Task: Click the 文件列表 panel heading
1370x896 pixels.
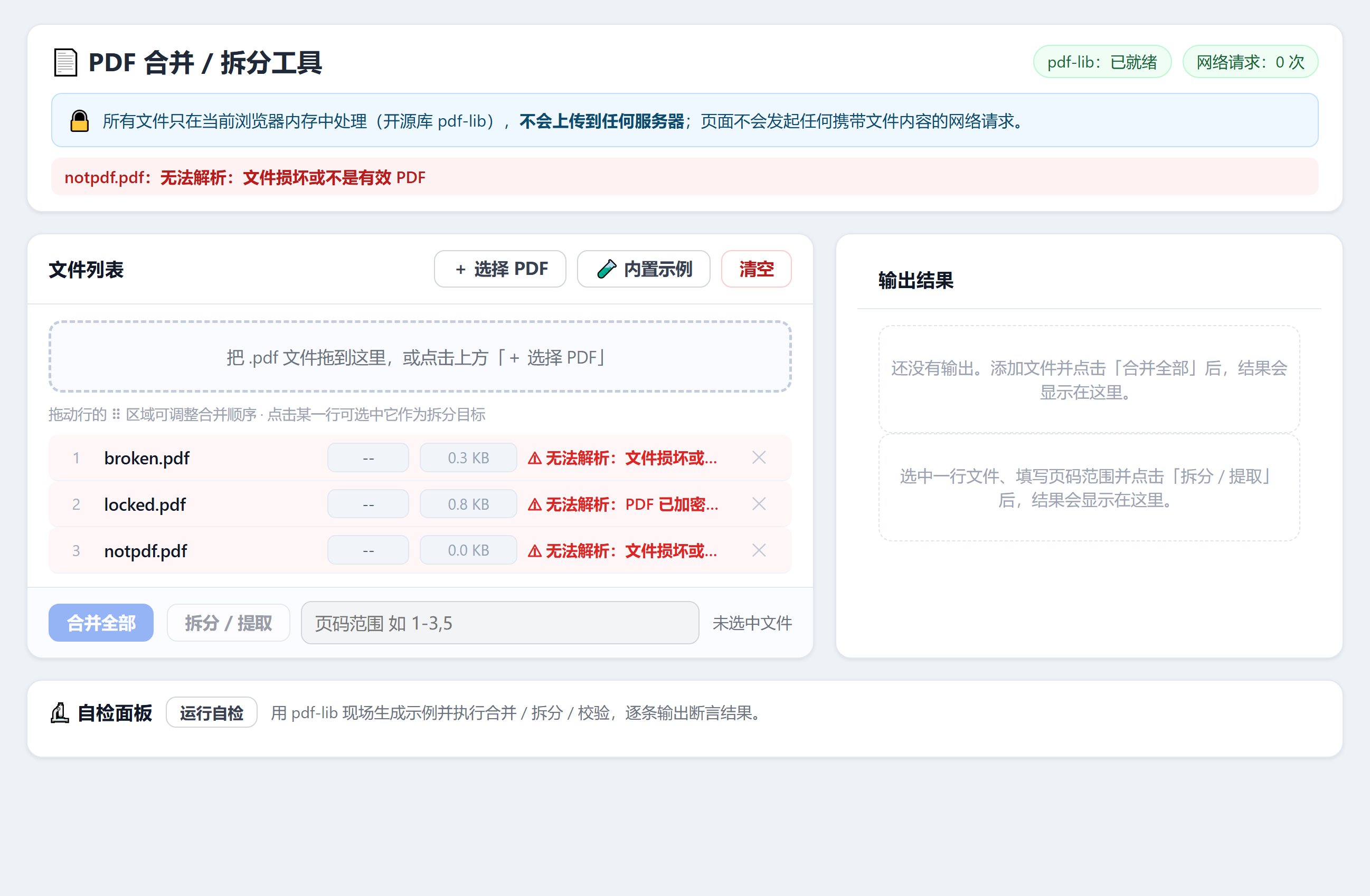Action: [86, 269]
